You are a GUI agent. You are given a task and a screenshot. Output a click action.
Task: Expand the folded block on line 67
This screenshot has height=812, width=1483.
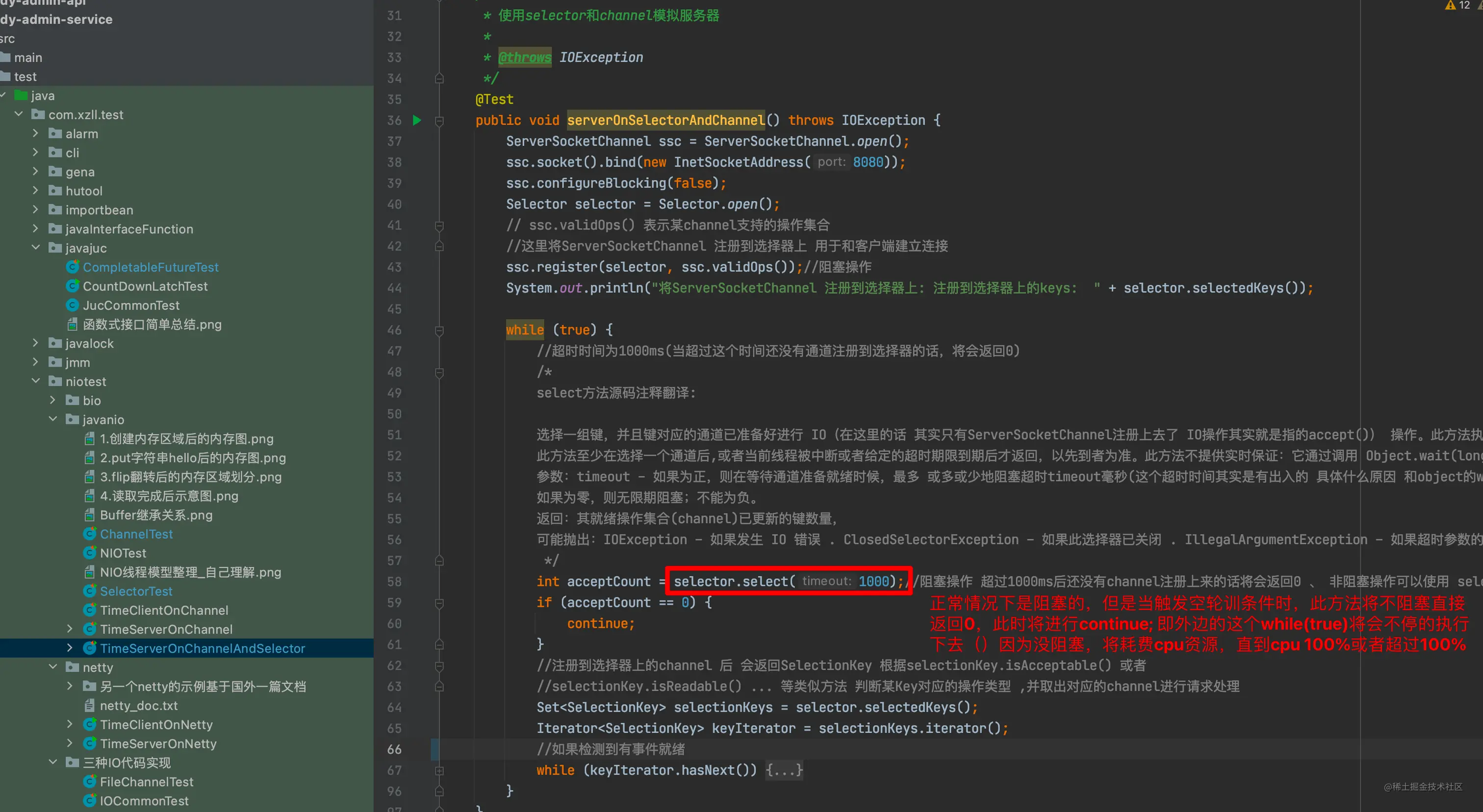tap(439, 770)
